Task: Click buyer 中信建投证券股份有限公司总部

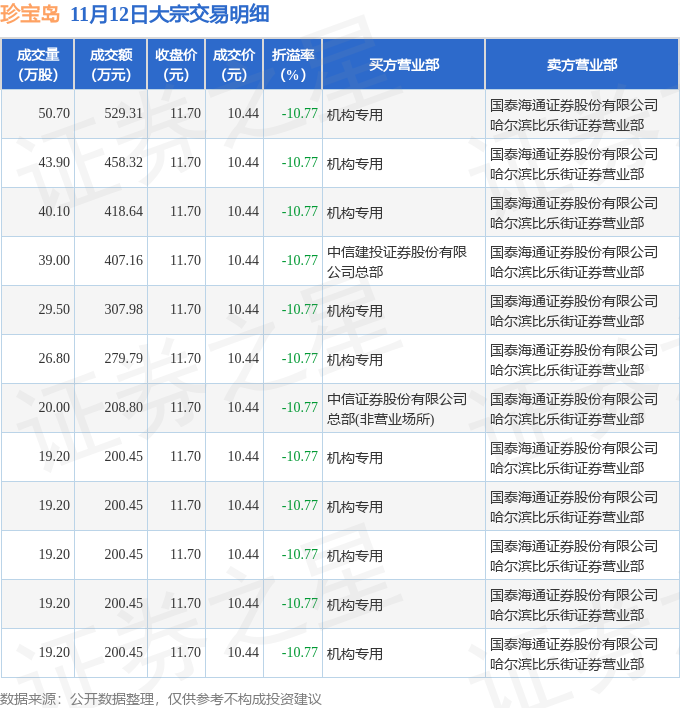Action: point(397,261)
